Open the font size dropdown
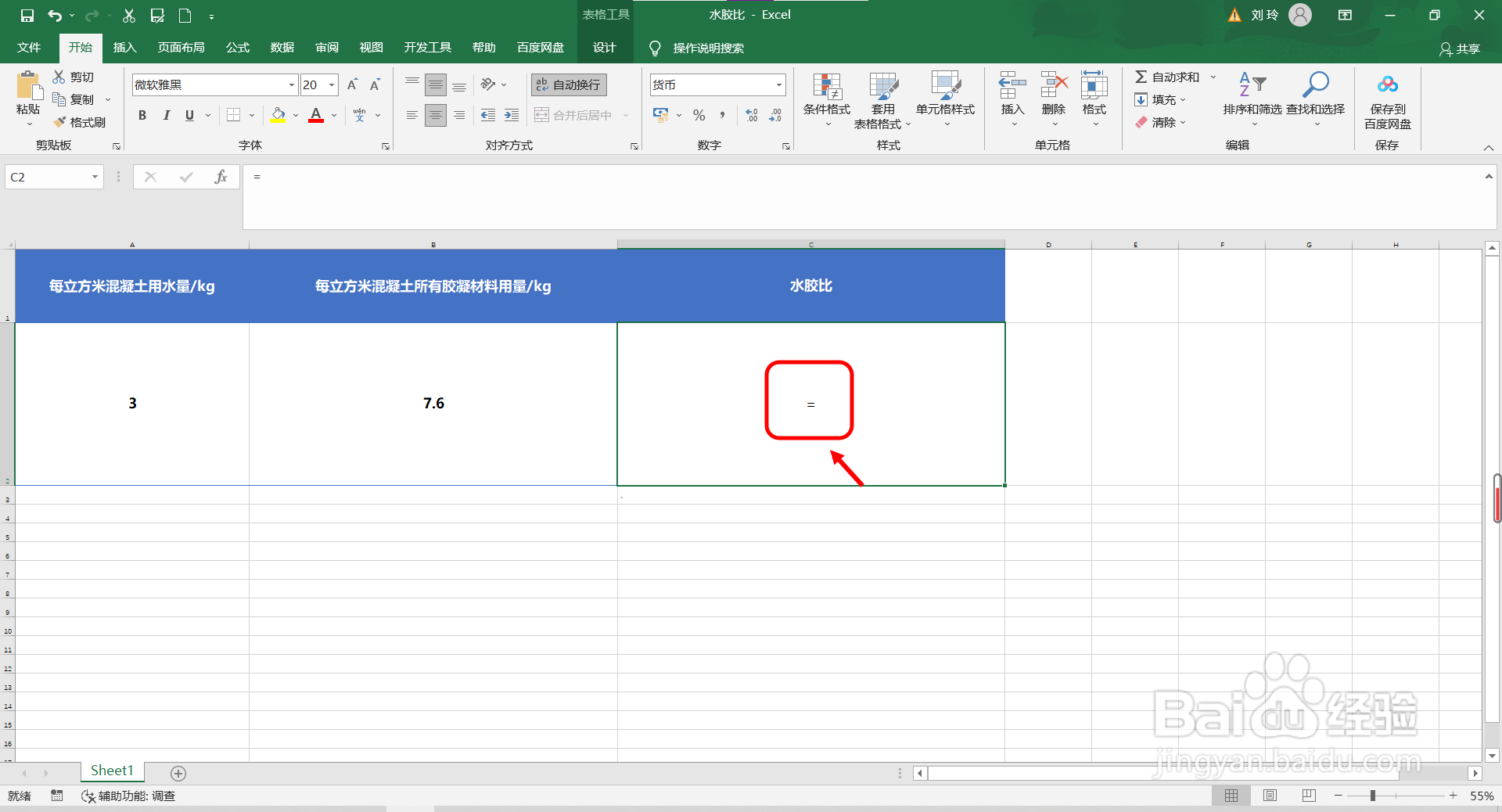Viewport: 1502px width, 812px height. [x=331, y=84]
